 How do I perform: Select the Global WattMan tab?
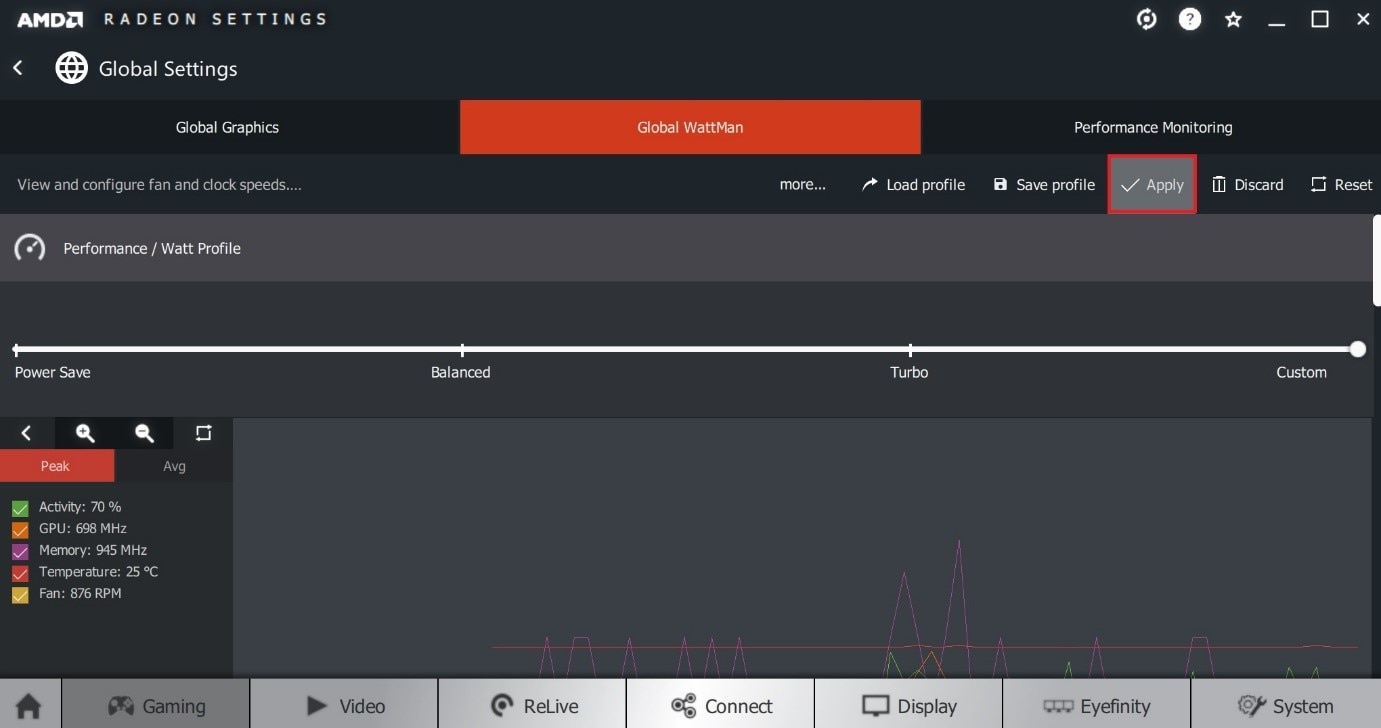[x=690, y=127]
